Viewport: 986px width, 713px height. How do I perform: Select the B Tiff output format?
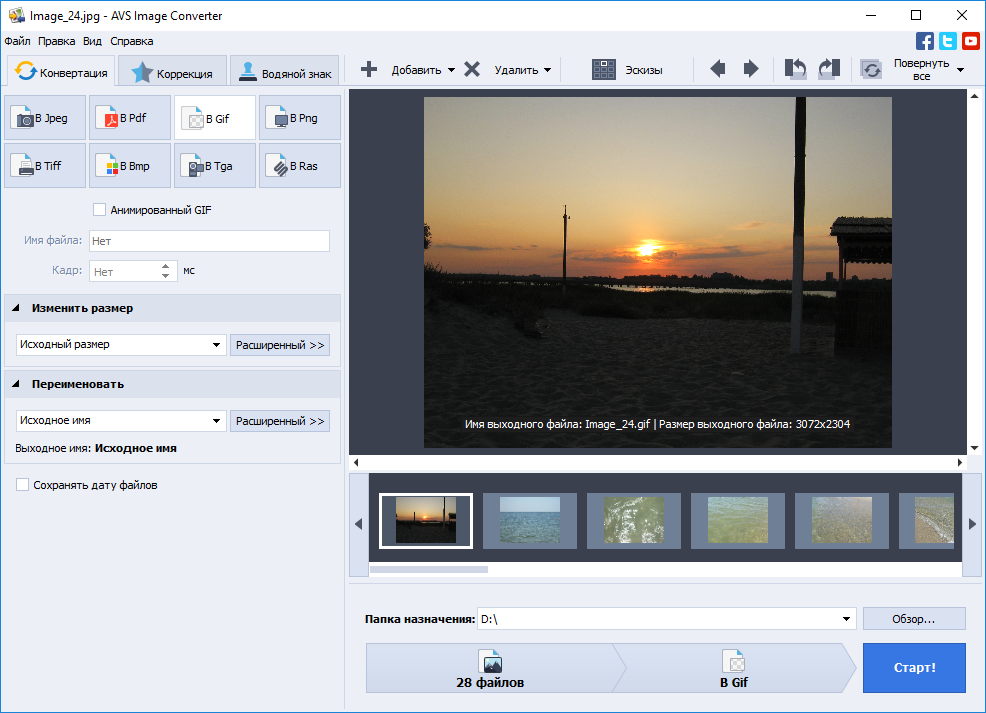tap(45, 166)
